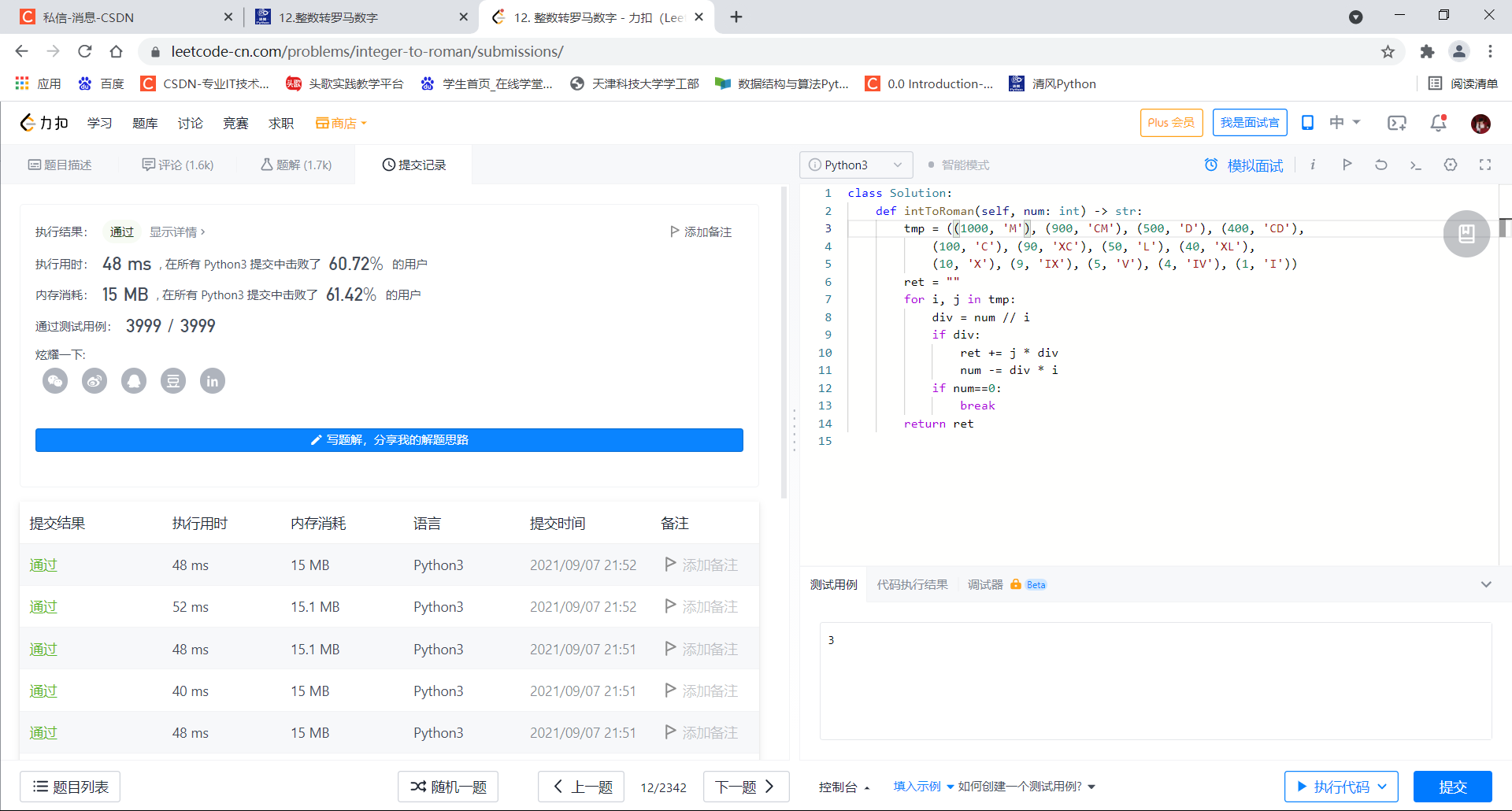Share result to Douban
This screenshot has width=1512, height=811.
tap(173, 381)
